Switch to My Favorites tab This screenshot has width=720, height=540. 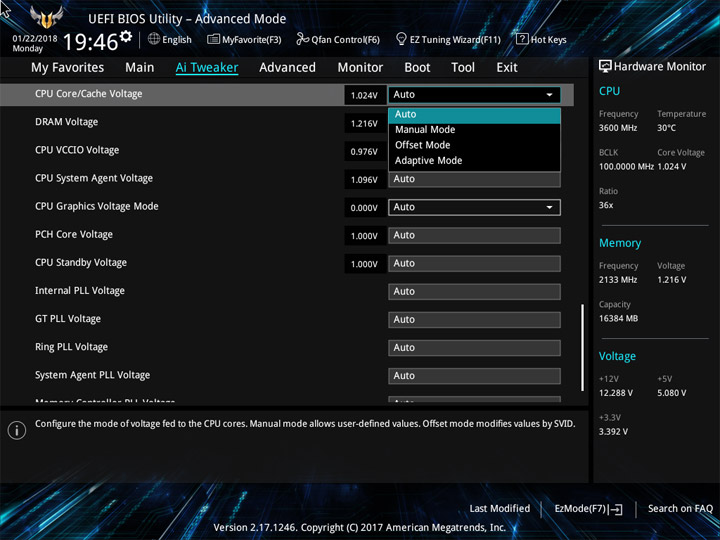(68, 68)
